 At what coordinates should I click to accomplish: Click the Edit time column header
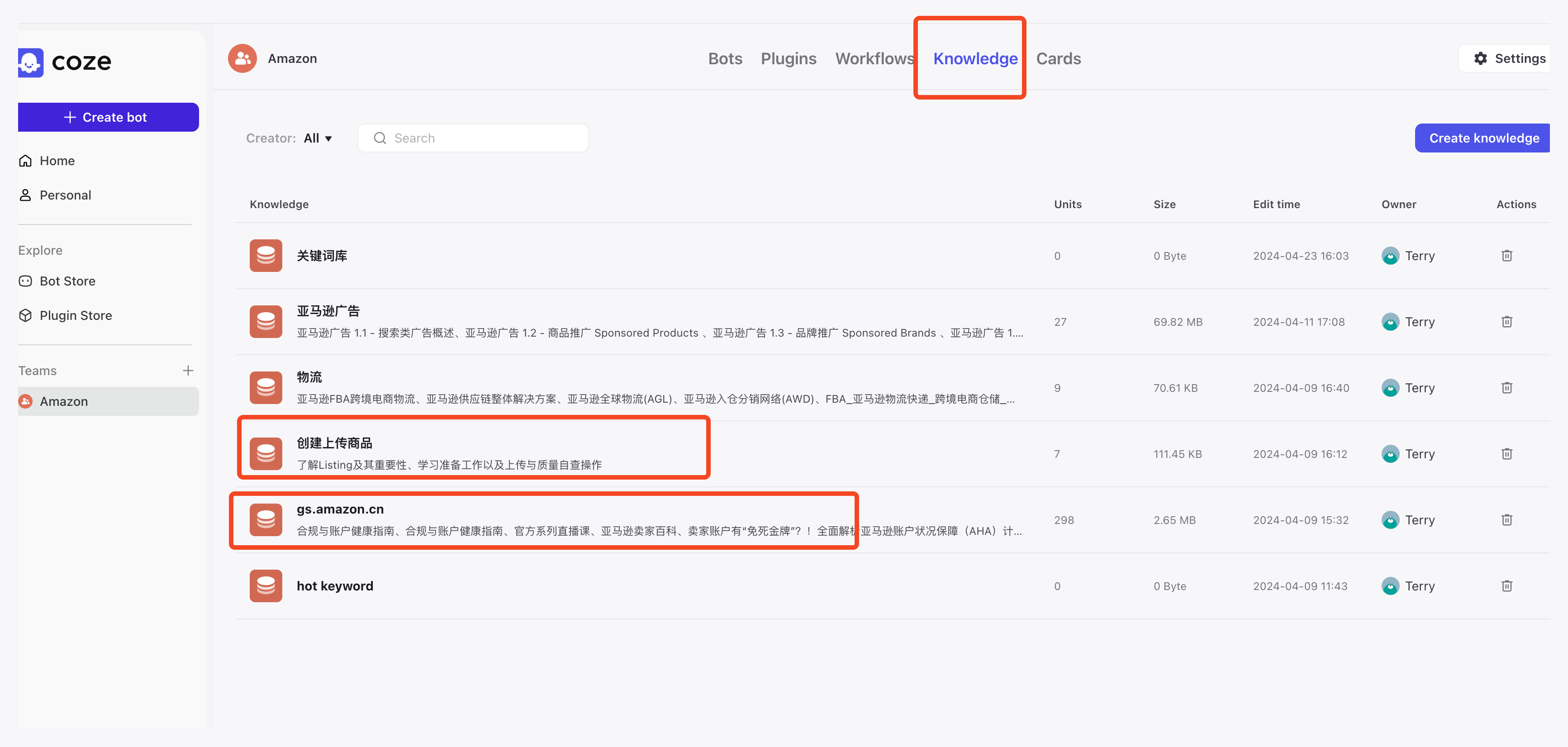(1277, 205)
